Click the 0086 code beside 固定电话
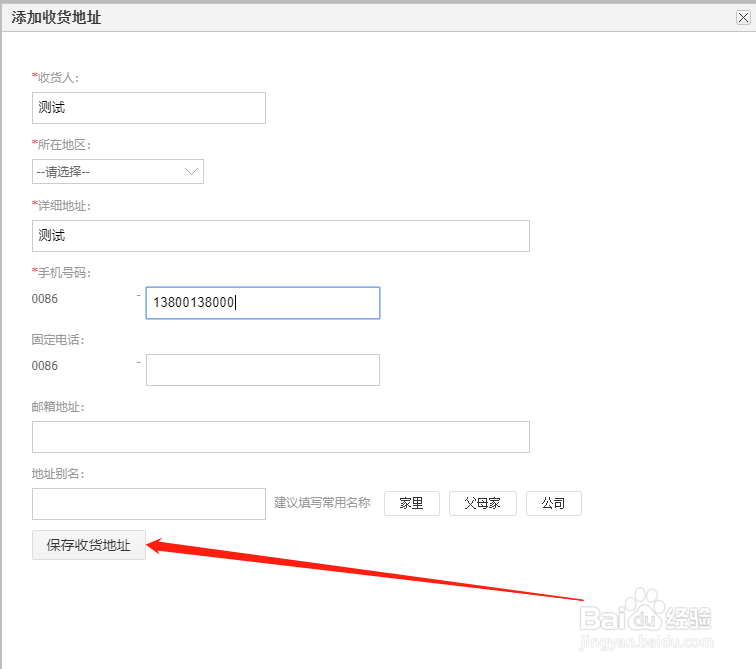 [45, 366]
